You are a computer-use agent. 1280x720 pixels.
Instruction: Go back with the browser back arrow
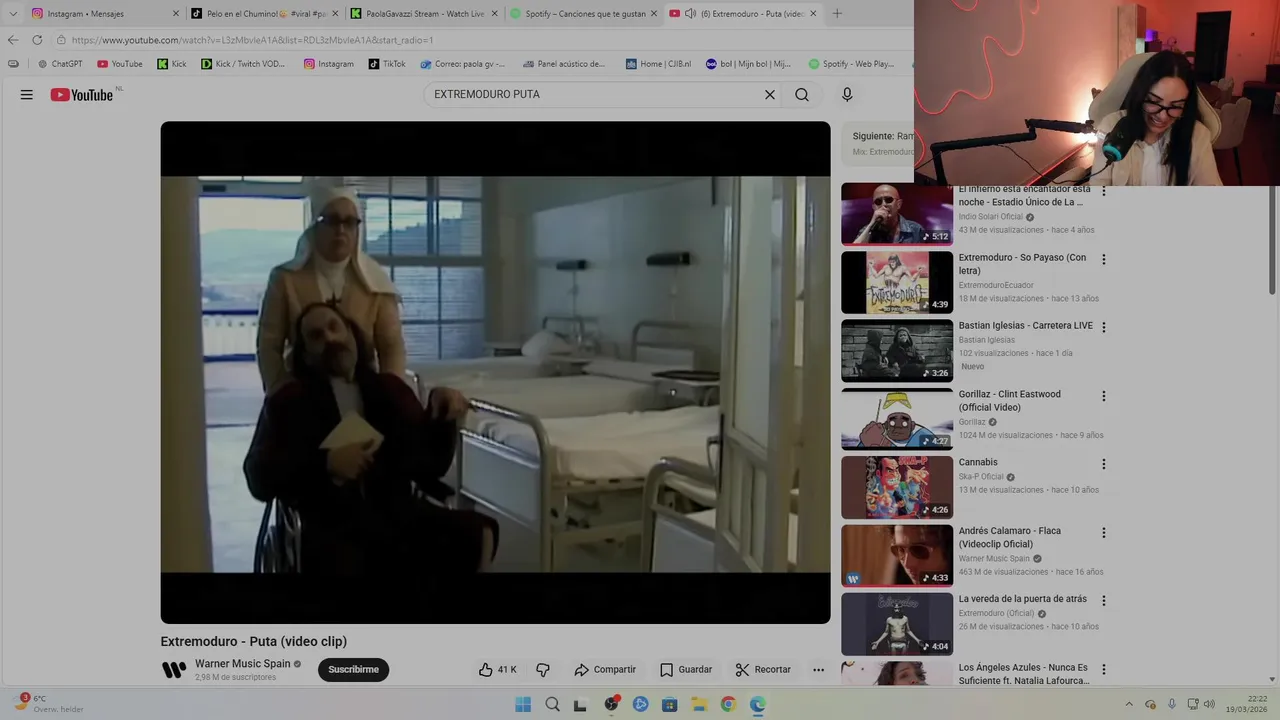coord(12,40)
